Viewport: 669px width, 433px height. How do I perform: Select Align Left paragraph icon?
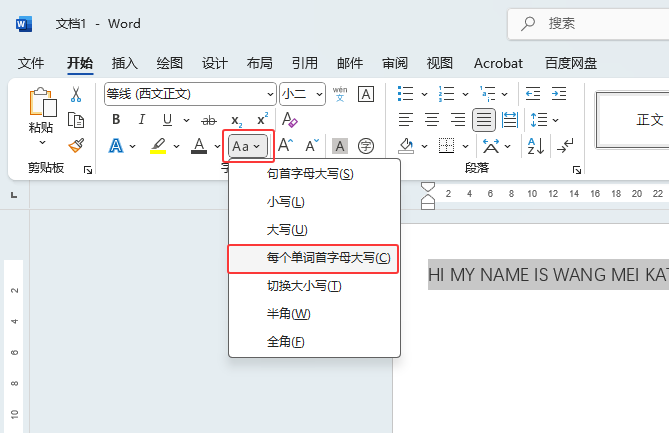pyautogui.click(x=406, y=120)
